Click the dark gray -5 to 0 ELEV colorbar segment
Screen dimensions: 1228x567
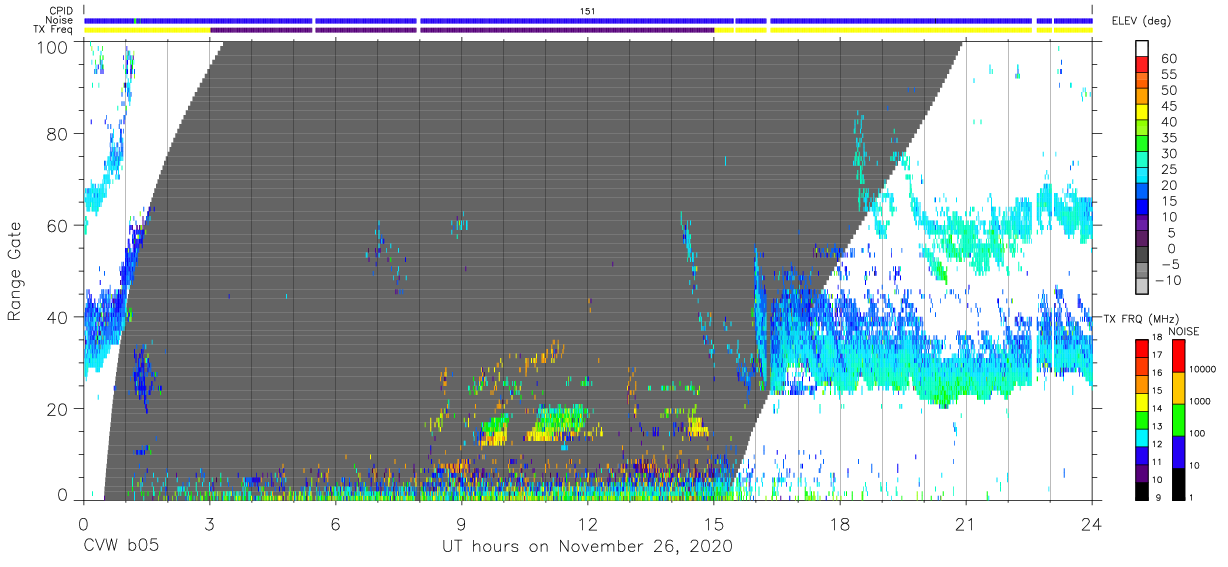click(x=1142, y=254)
